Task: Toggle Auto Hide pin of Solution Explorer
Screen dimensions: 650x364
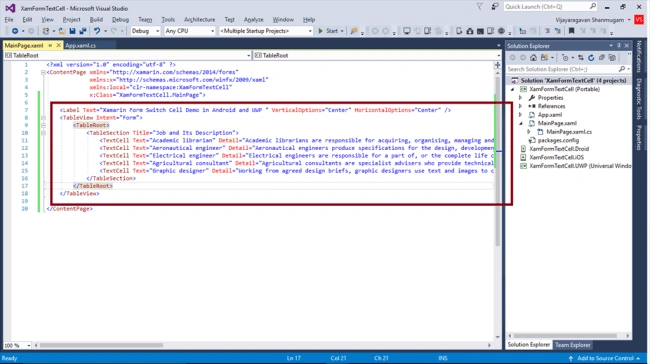Action: [619, 46]
